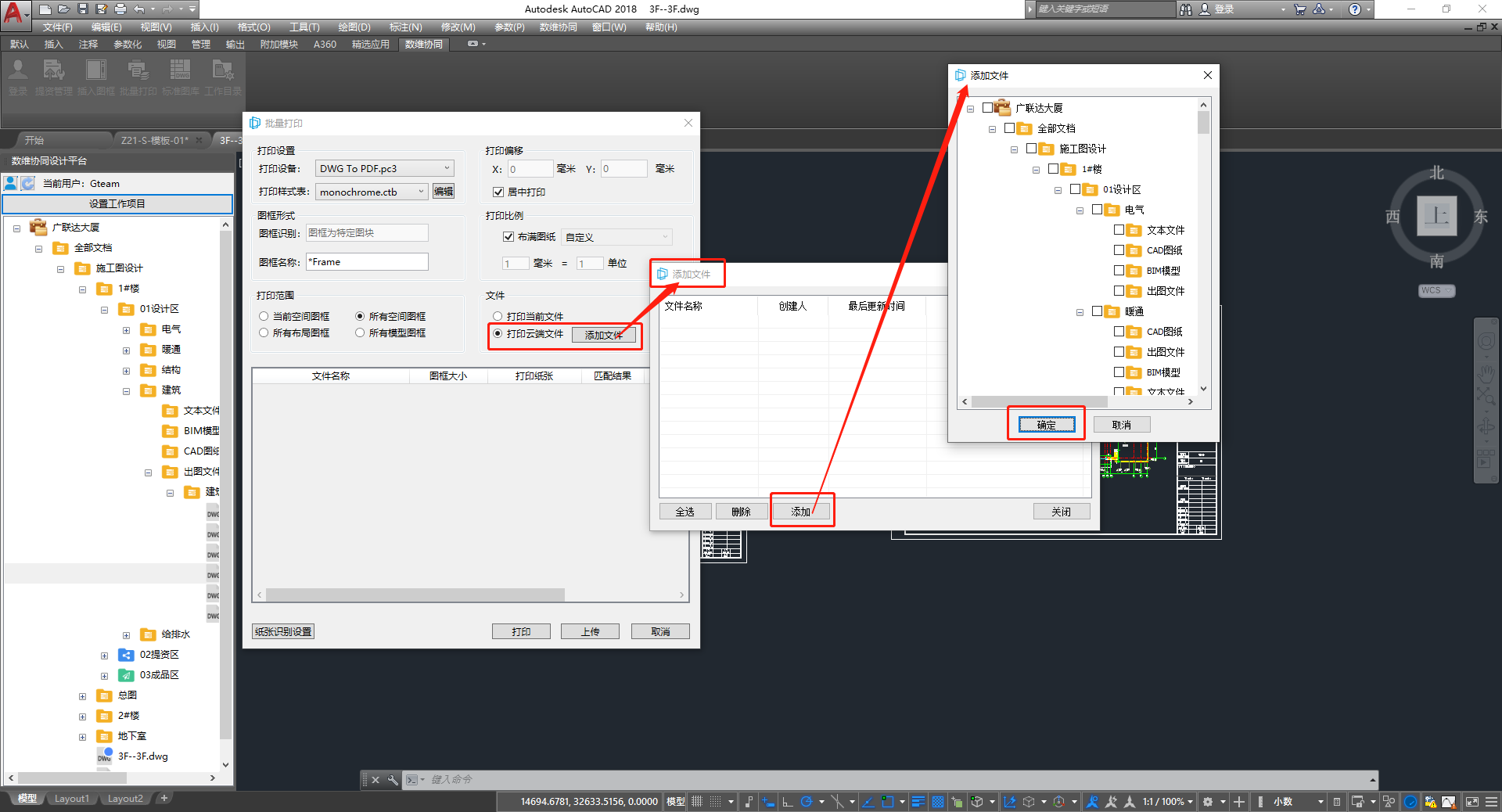The height and width of the screenshot is (812, 1502).
Task: Toggle 布满图纸 checkbox
Action: (x=508, y=236)
